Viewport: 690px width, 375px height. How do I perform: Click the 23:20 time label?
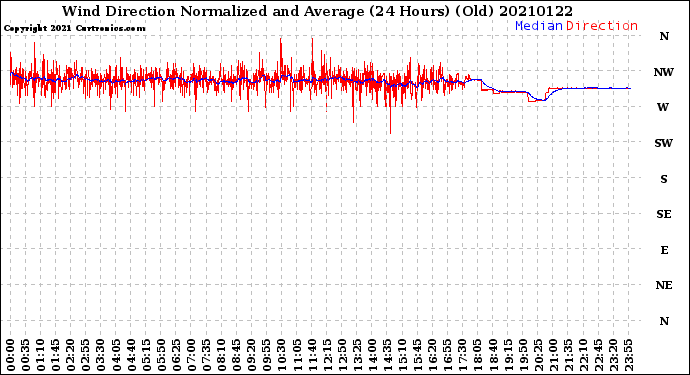pyautogui.click(x=613, y=355)
